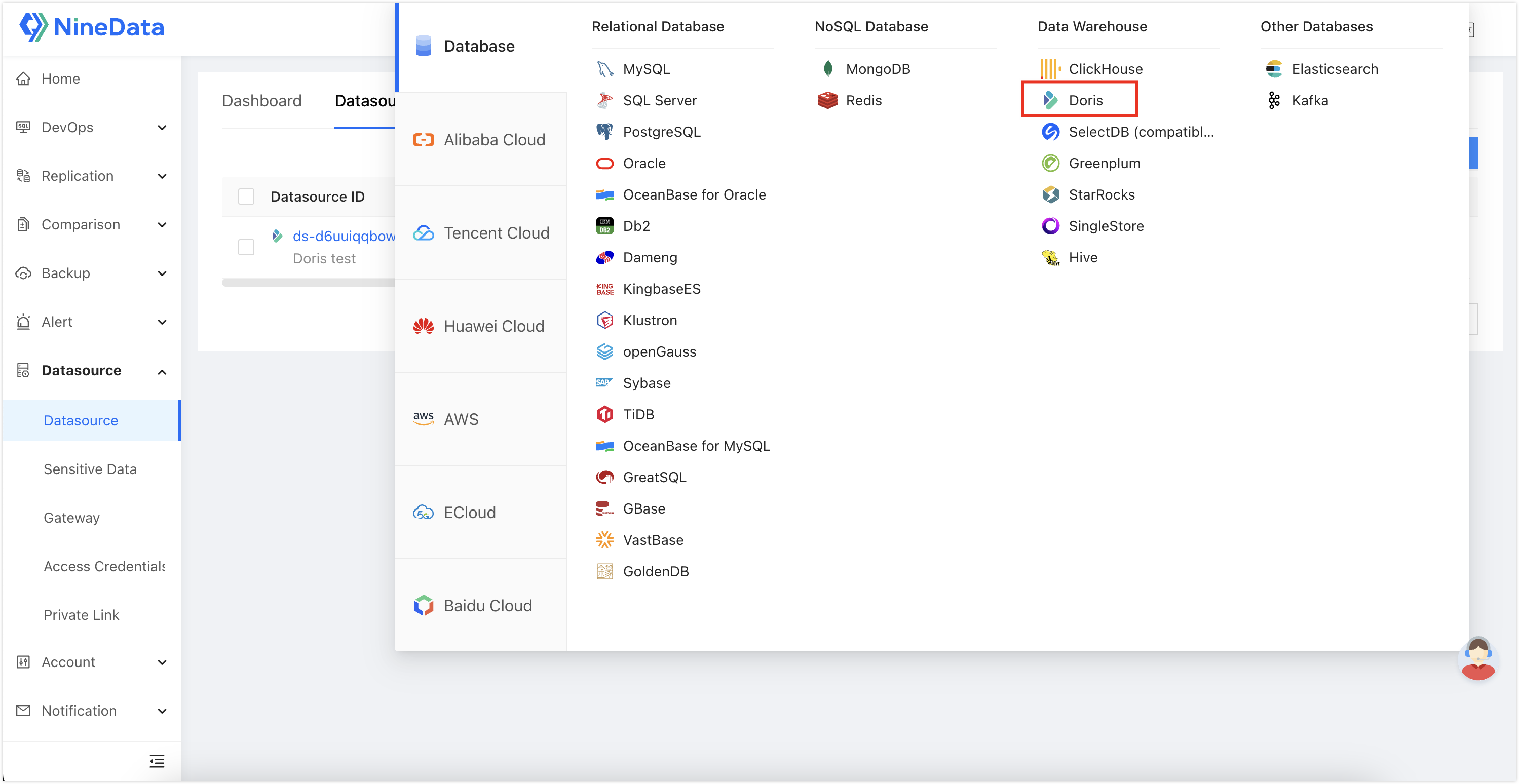Click the PostgreSQL elephant icon

[604, 132]
